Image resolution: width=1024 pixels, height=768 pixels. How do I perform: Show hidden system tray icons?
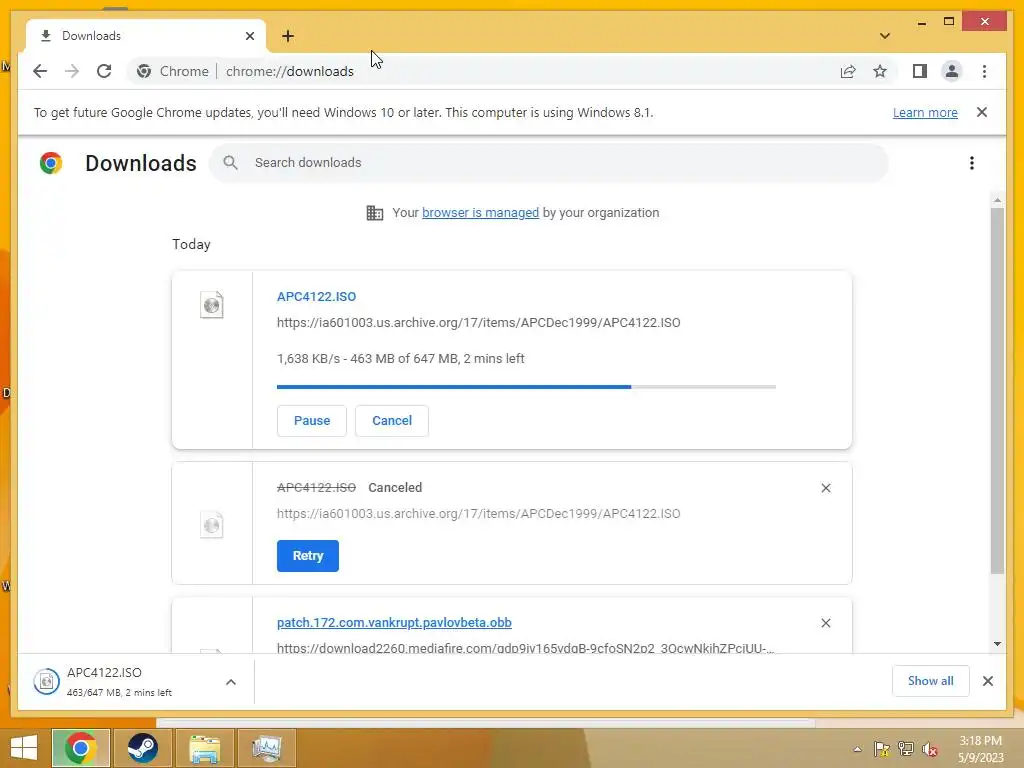857,749
